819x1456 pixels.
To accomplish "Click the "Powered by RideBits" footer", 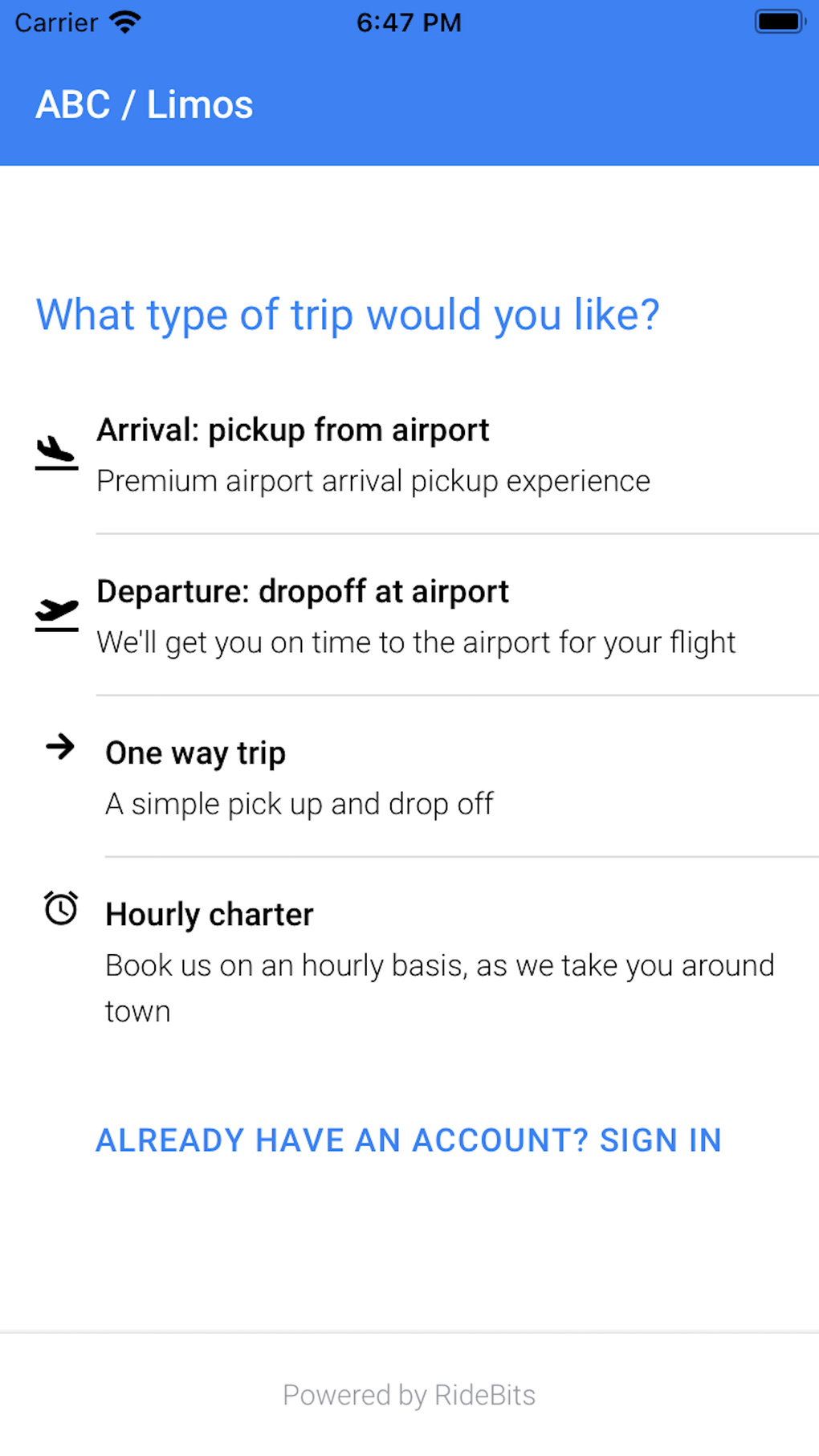I will pyautogui.click(x=409, y=1395).
